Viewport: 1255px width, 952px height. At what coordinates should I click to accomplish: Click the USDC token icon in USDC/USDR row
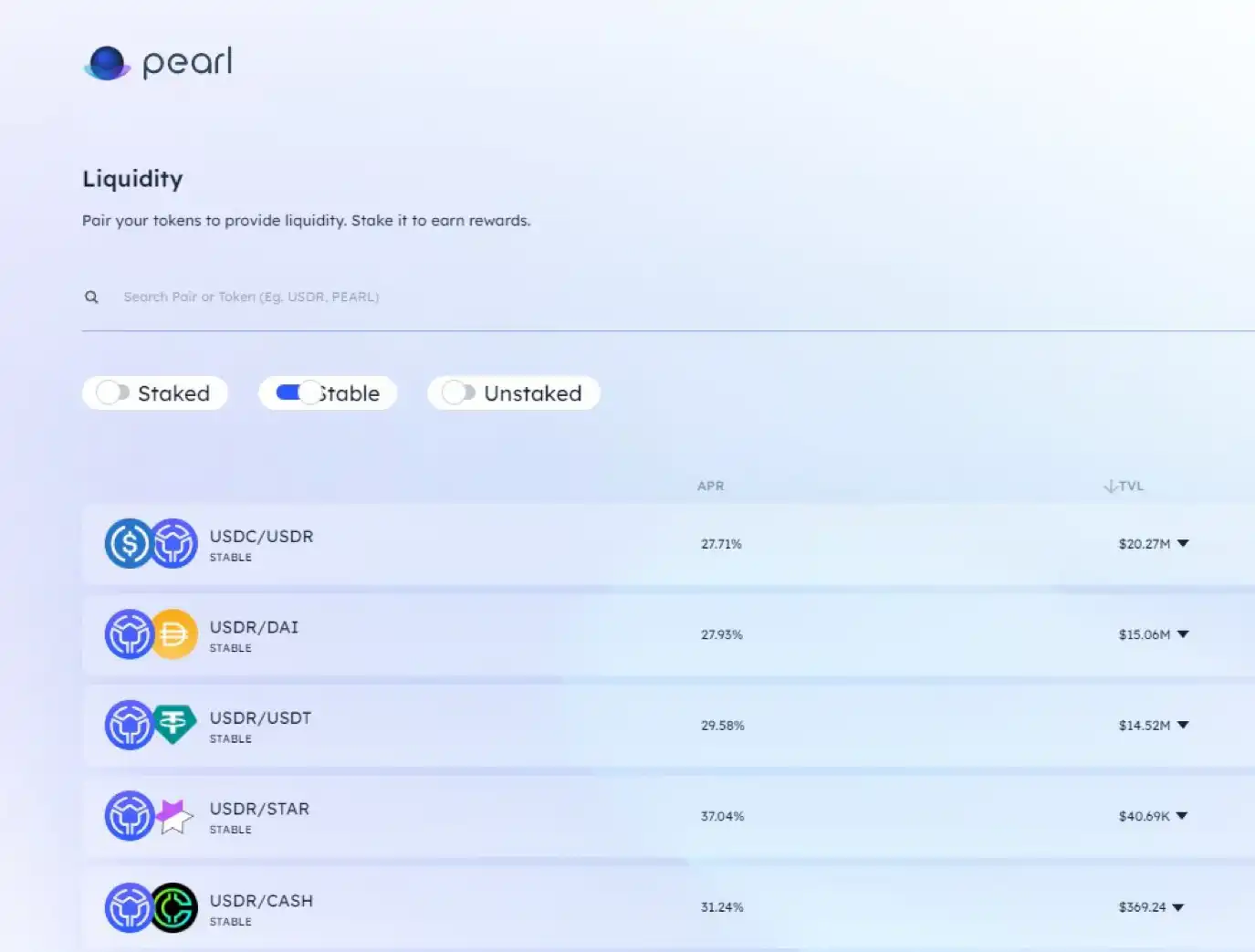click(x=129, y=544)
